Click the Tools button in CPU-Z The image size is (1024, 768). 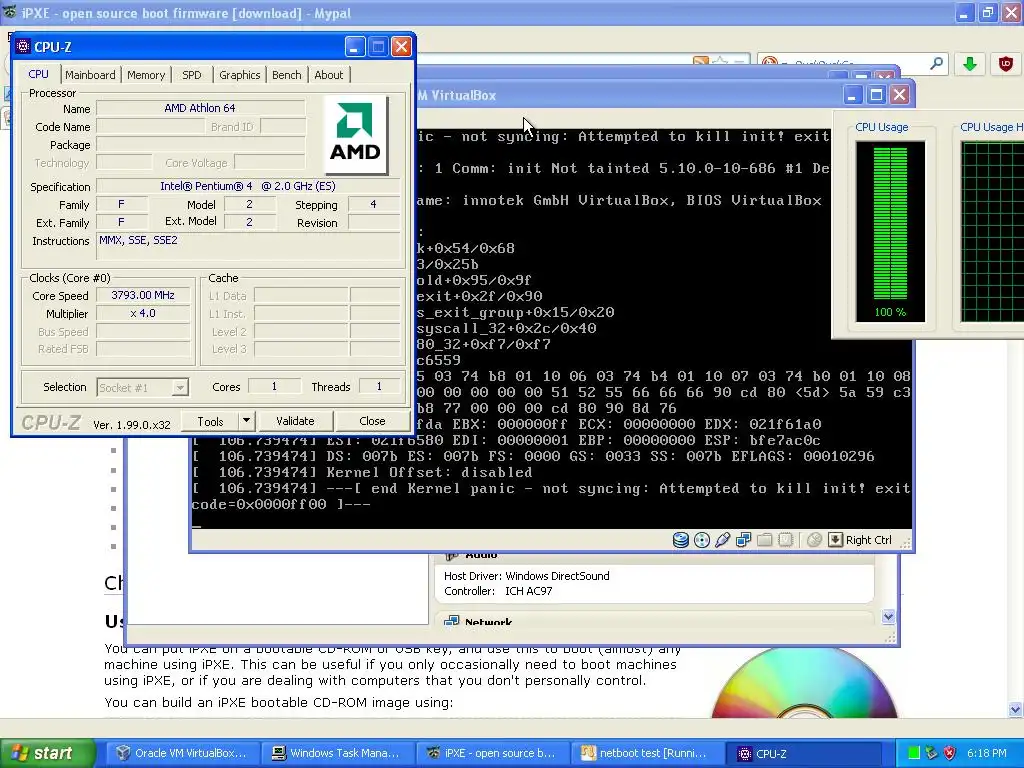pyautogui.click(x=210, y=422)
